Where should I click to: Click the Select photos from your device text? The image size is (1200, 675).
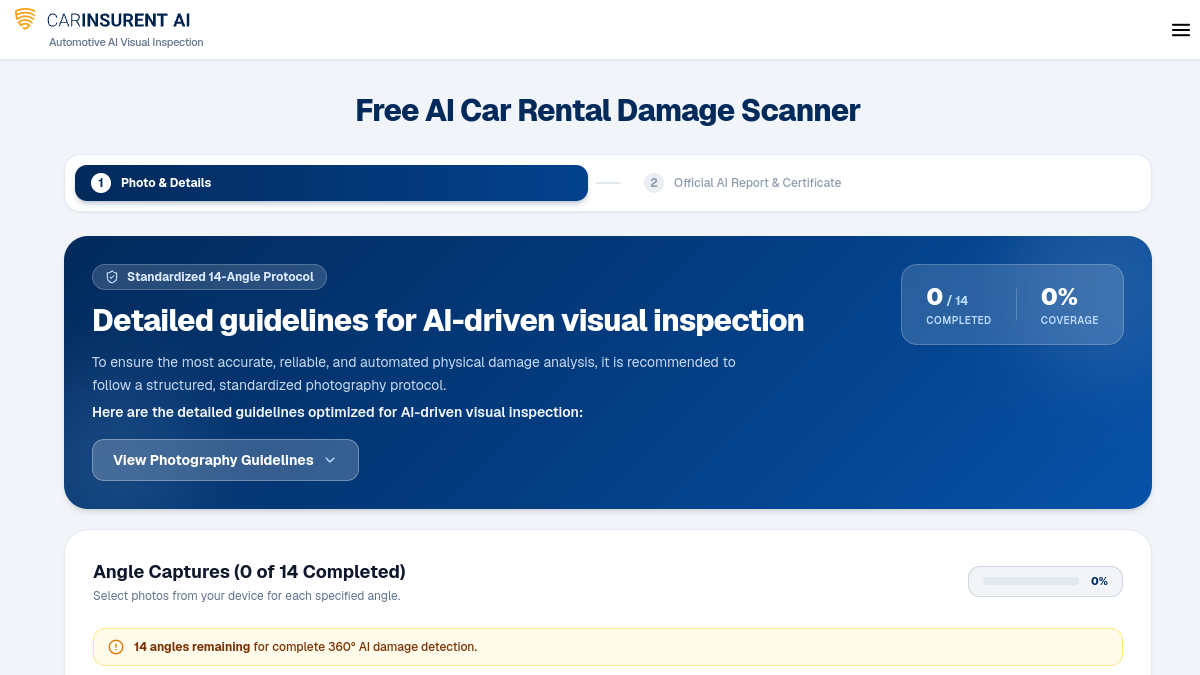pyautogui.click(x=246, y=596)
